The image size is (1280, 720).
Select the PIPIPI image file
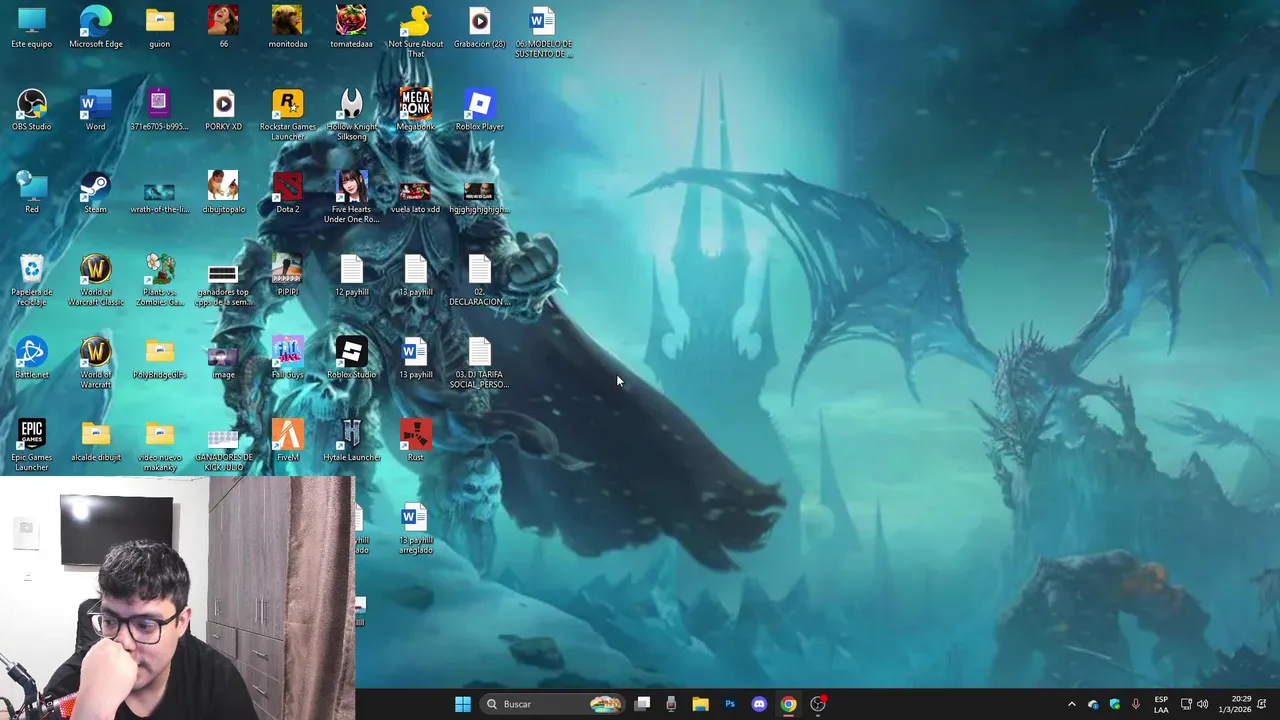tap(288, 275)
